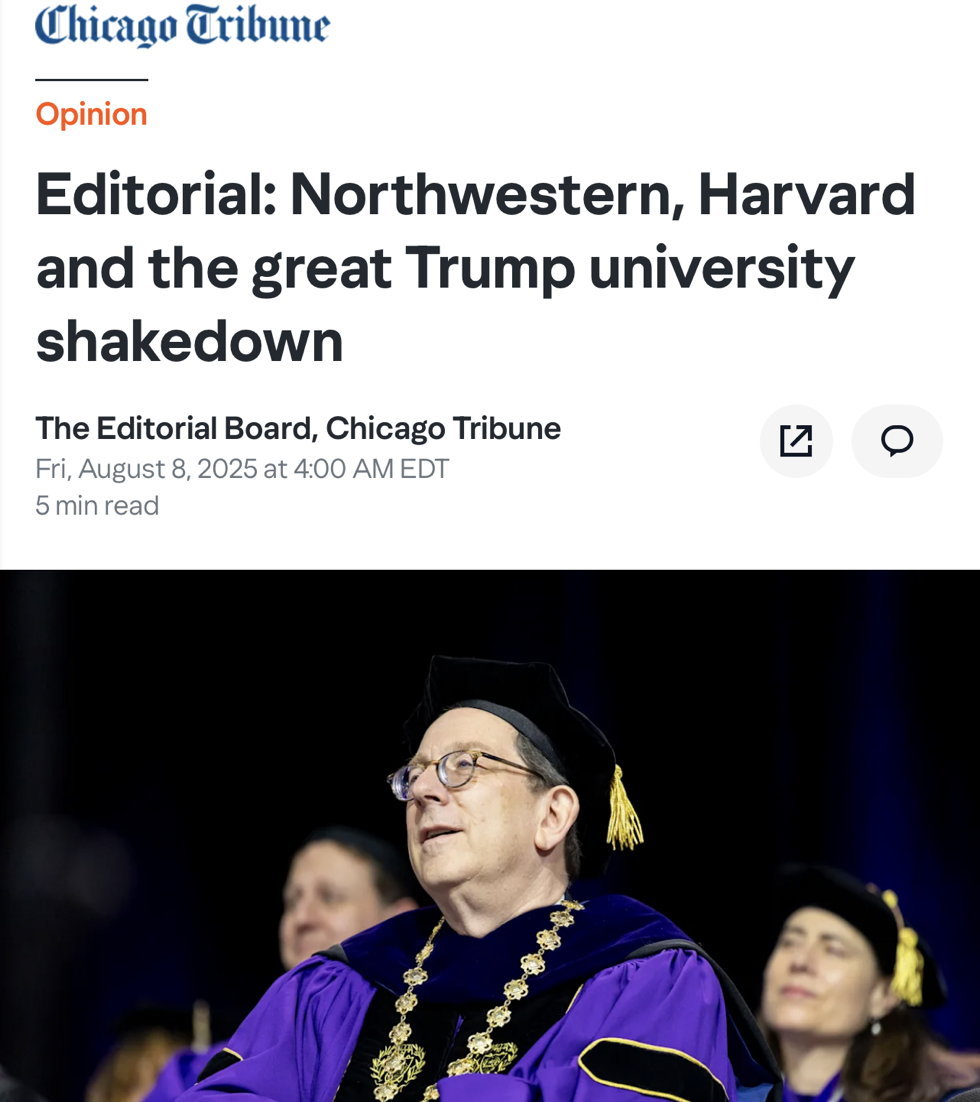Open the comments speech bubble icon

point(897,441)
